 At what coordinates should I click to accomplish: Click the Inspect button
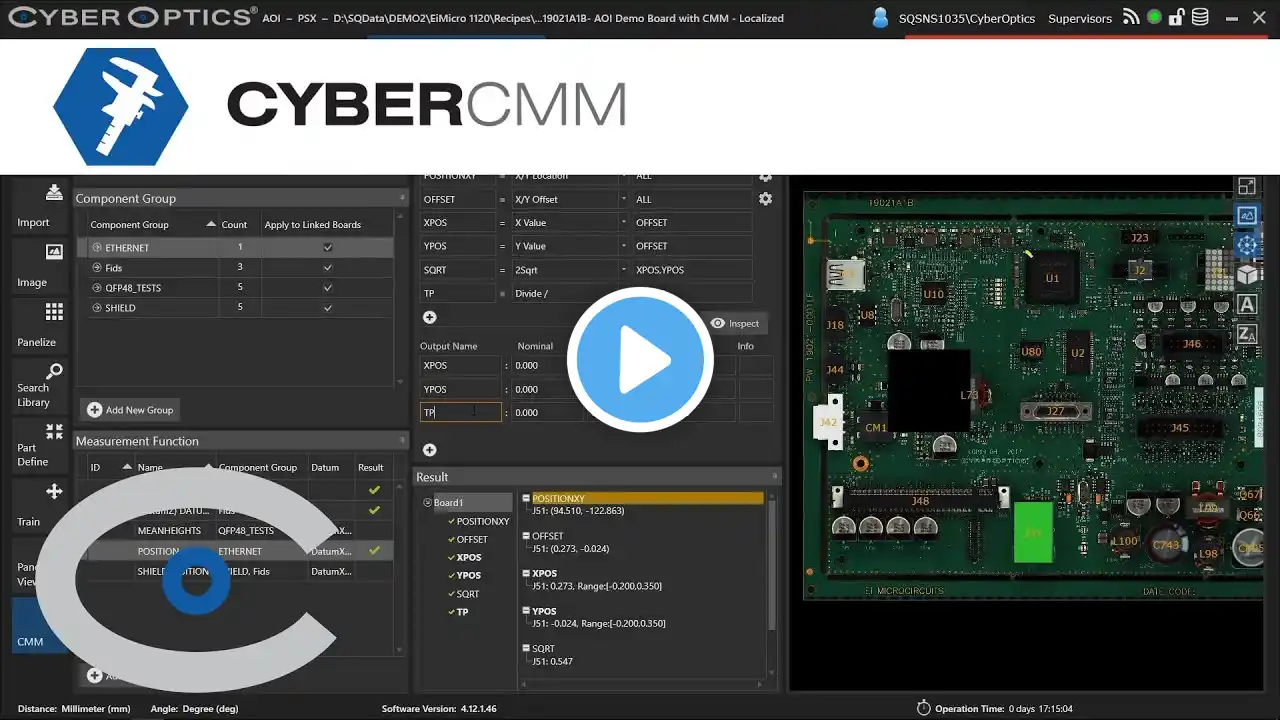[735, 323]
